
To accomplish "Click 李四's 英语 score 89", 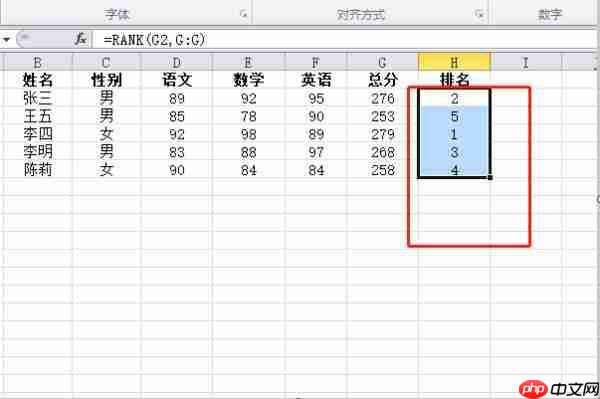I will coord(316,134).
